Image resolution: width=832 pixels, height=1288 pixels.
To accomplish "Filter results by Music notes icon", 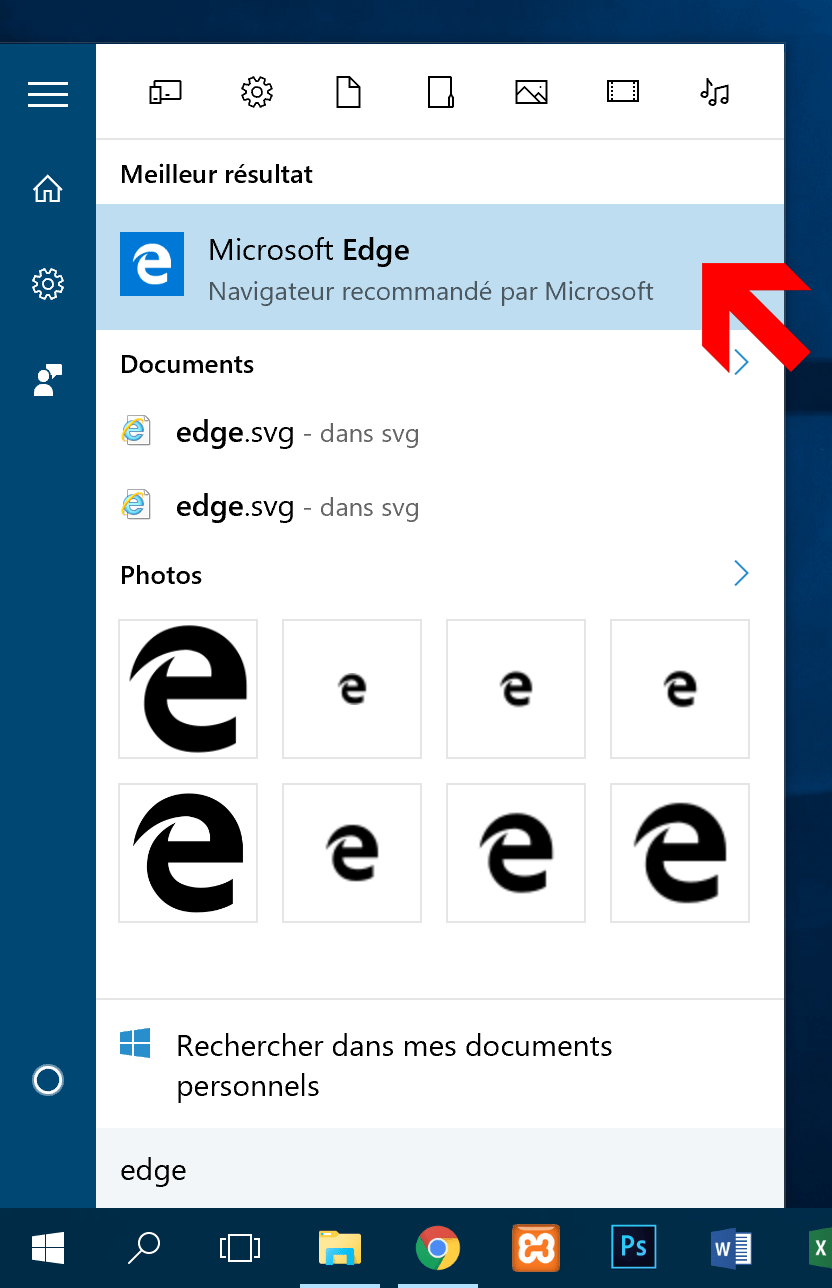I will 714,93.
